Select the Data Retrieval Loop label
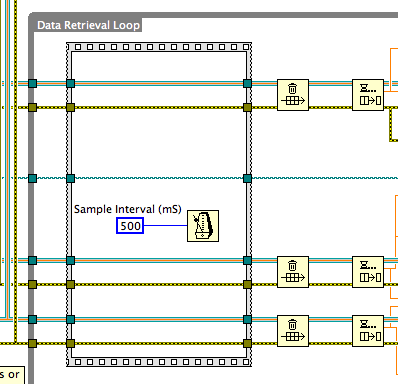The width and height of the screenshot is (398, 384). pyautogui.click(x=88, y=25)
